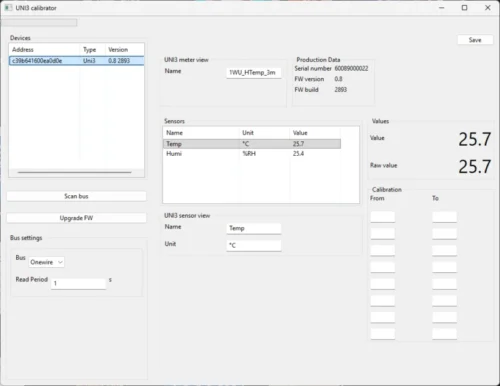The image size is (500, 386).
Task: Click the Type column header in Devices
Action: pyautogui.click(x=92, y=50)
